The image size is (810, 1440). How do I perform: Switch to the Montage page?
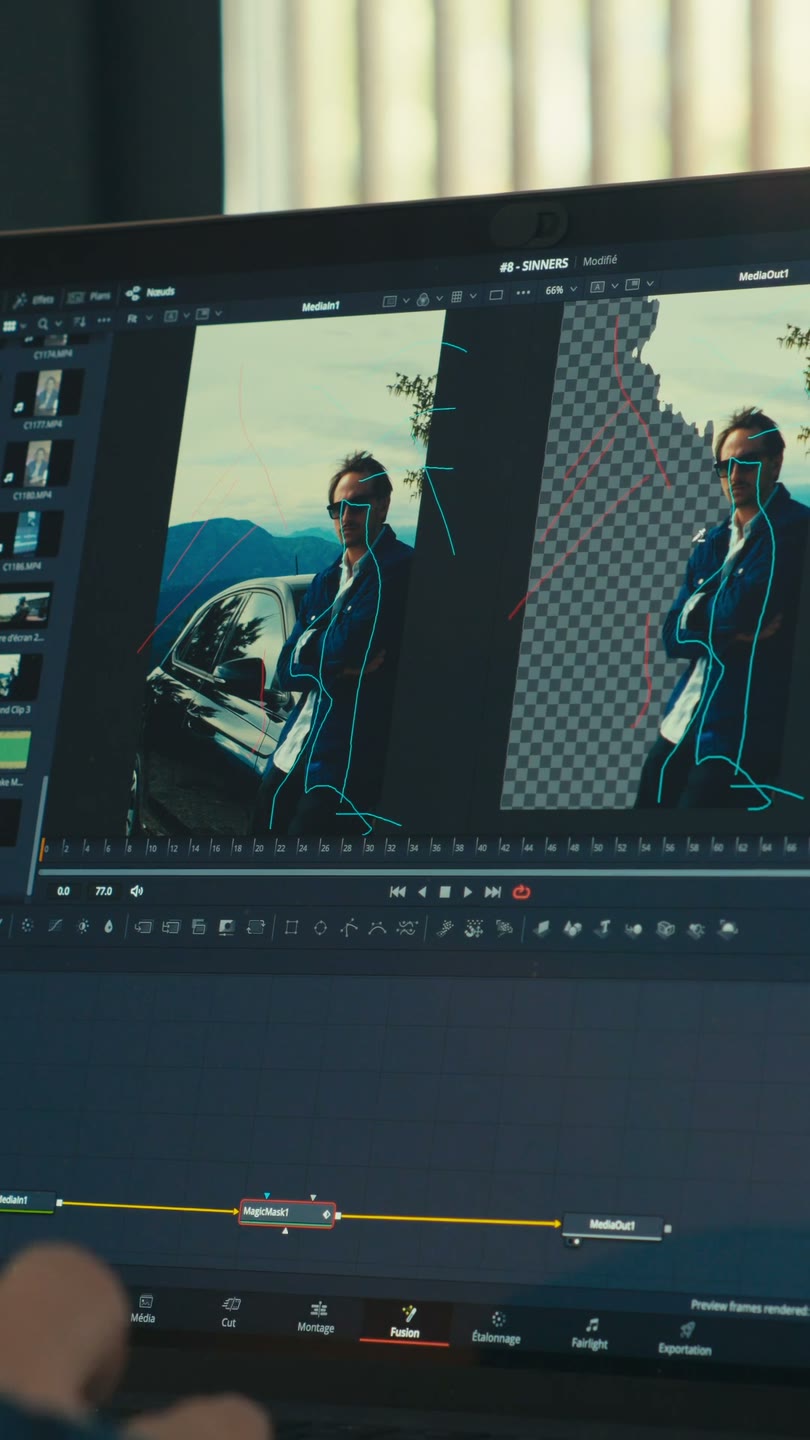tap(316, 1317)
